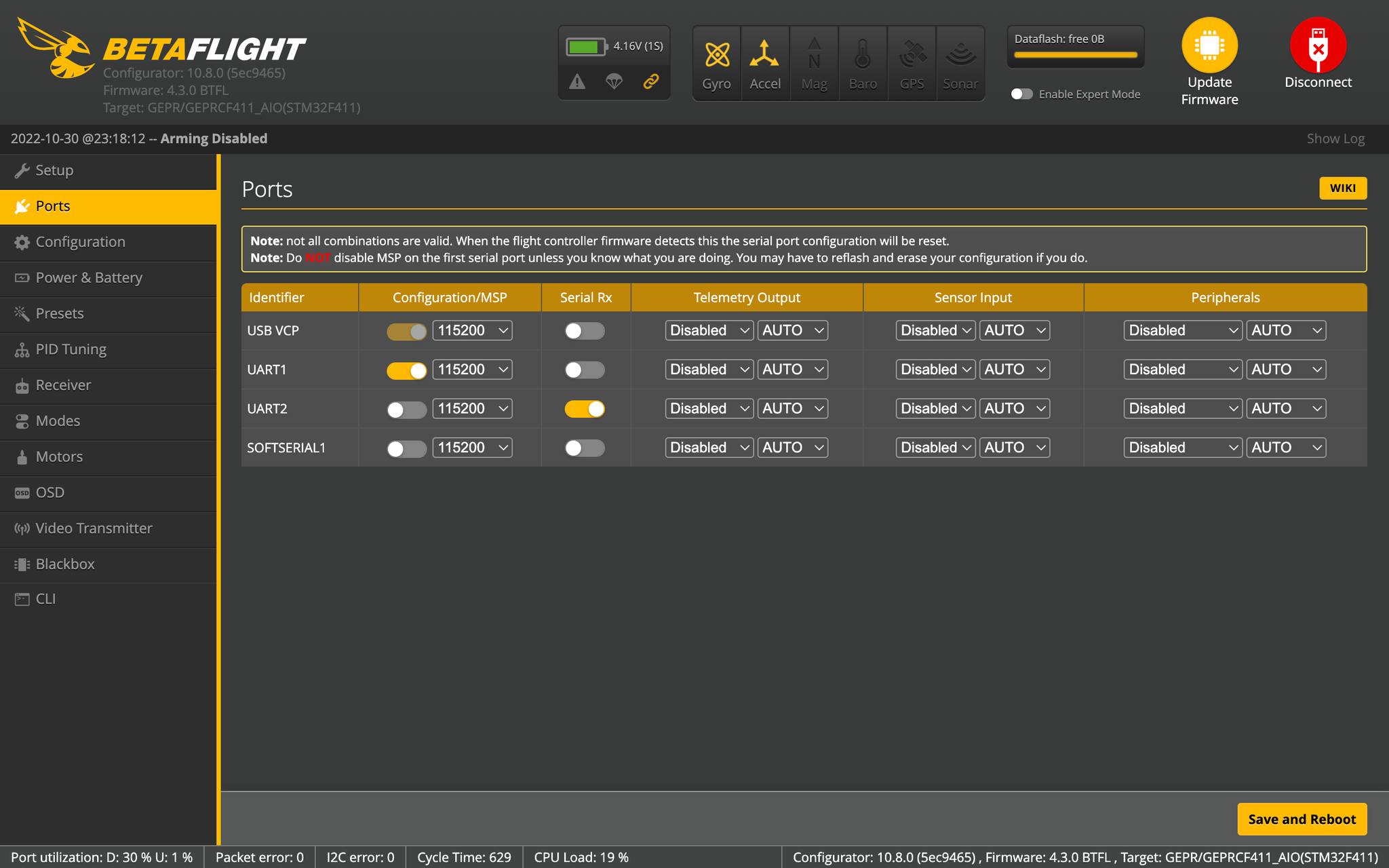1389x868 pixels.
Task: Click the Accel sensor icon
Action: tap(765, 61)
